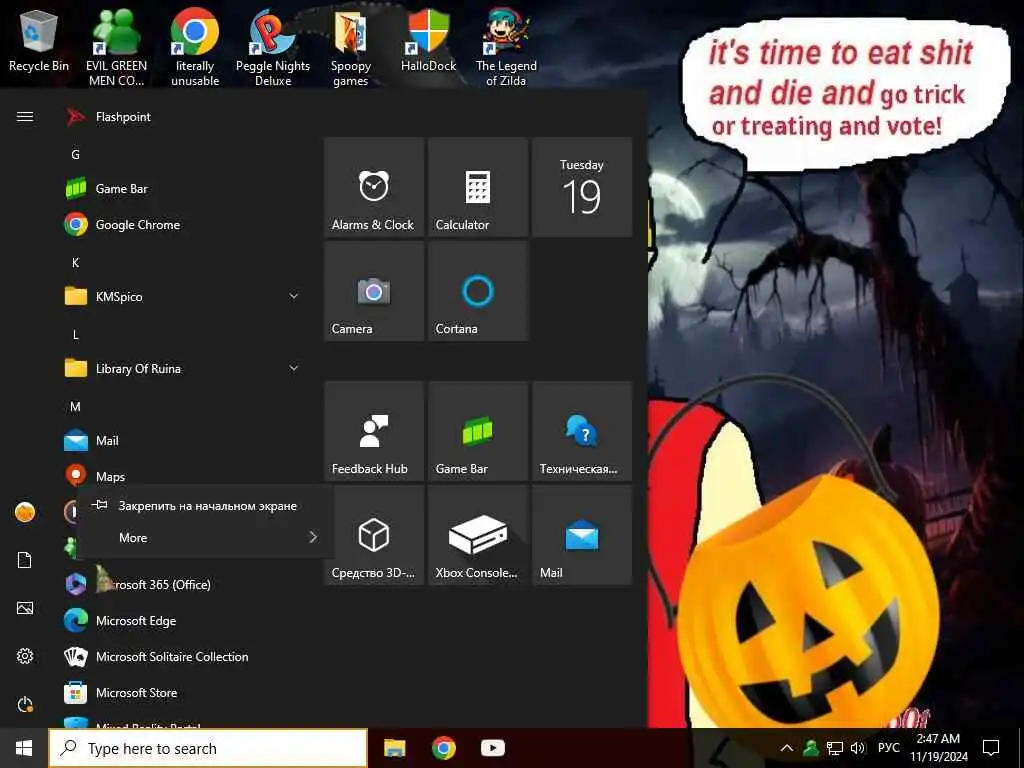Launch HalloDock desktop shortcut

click(x=428, y=39)
